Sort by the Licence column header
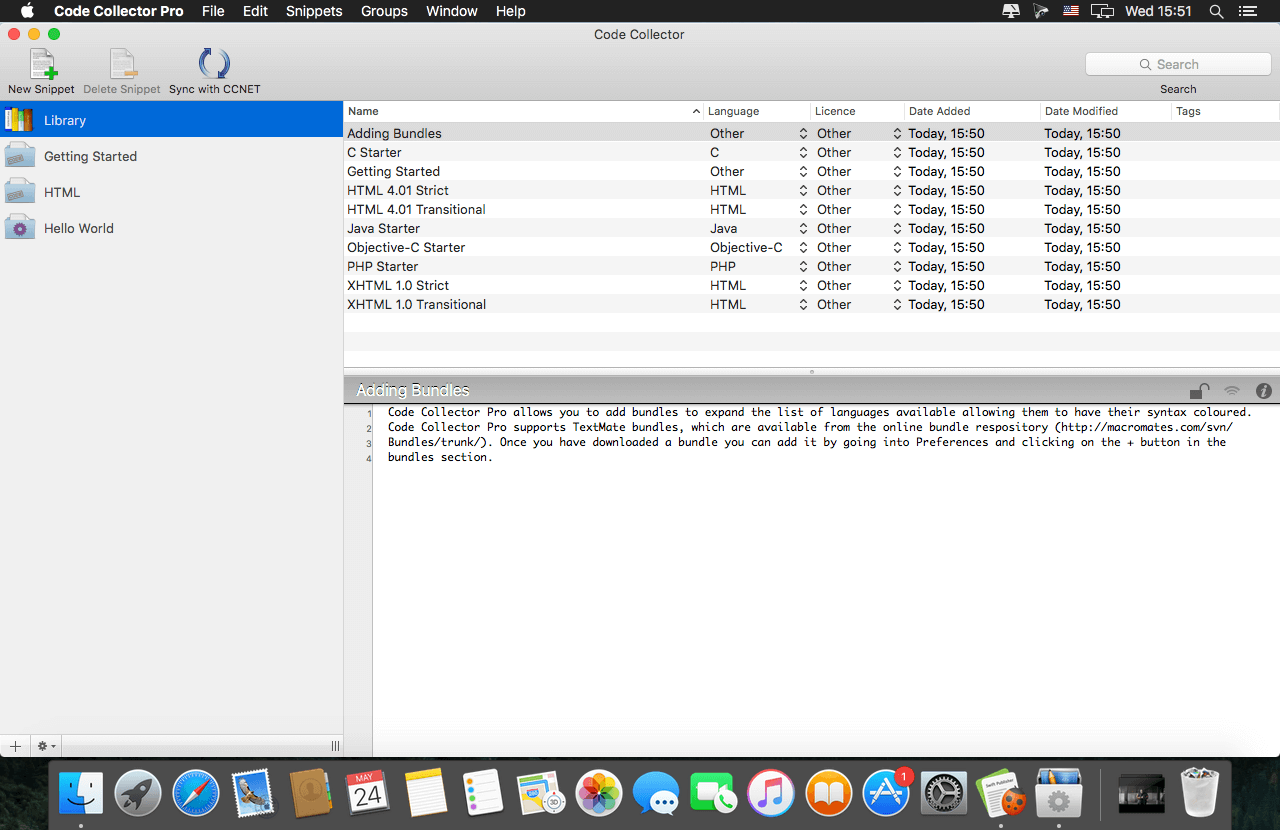 click(857, 111)
